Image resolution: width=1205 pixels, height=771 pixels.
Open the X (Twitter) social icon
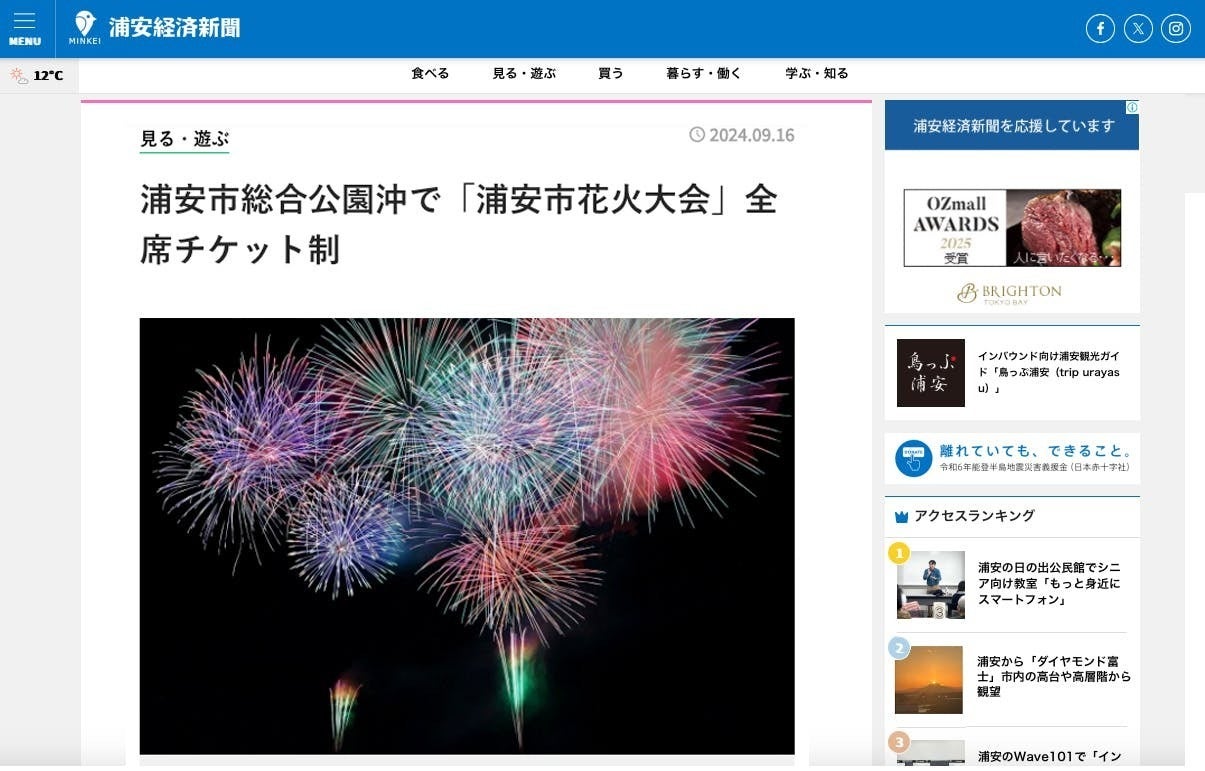[1138, 29]
